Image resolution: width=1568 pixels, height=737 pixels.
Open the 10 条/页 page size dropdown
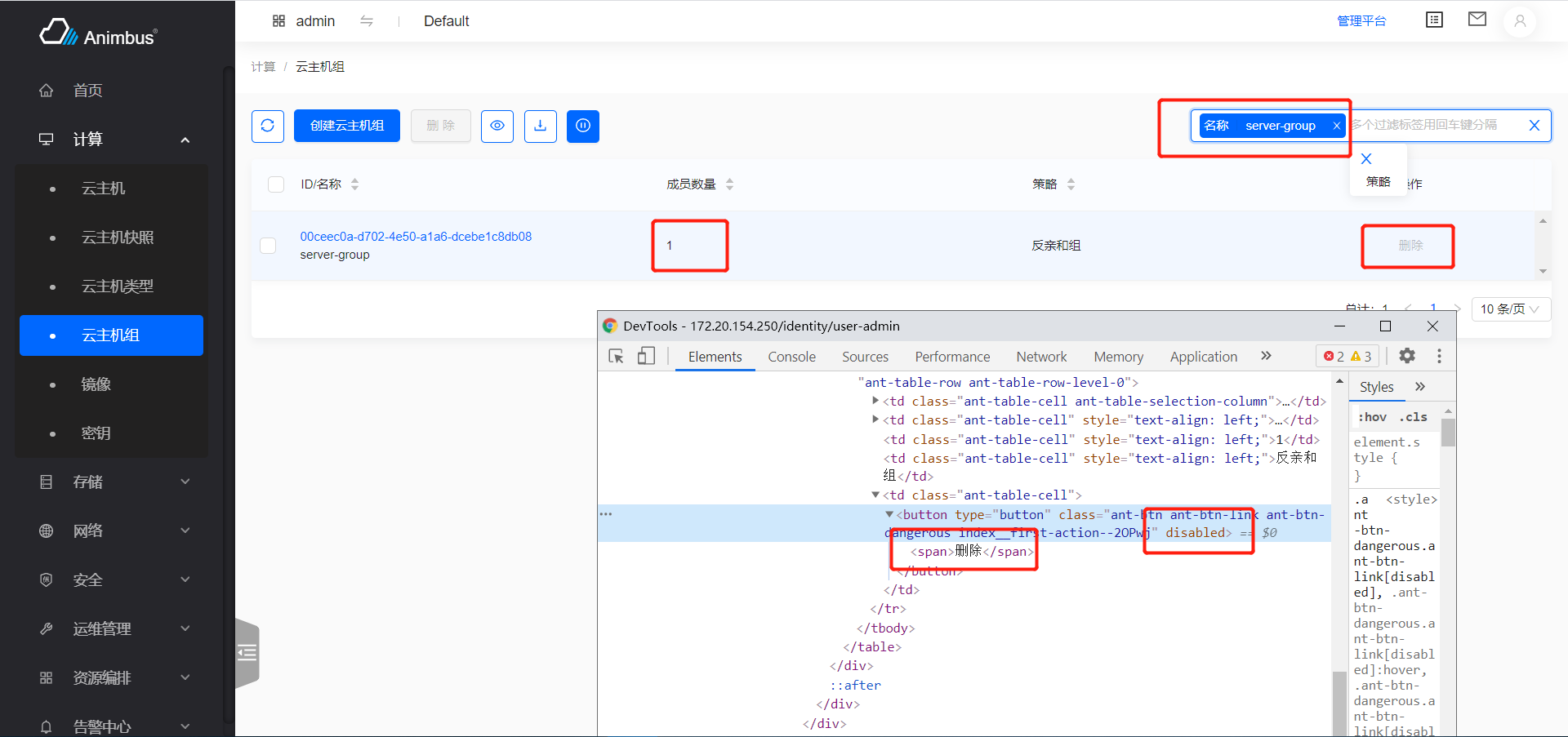(1511, 309)
